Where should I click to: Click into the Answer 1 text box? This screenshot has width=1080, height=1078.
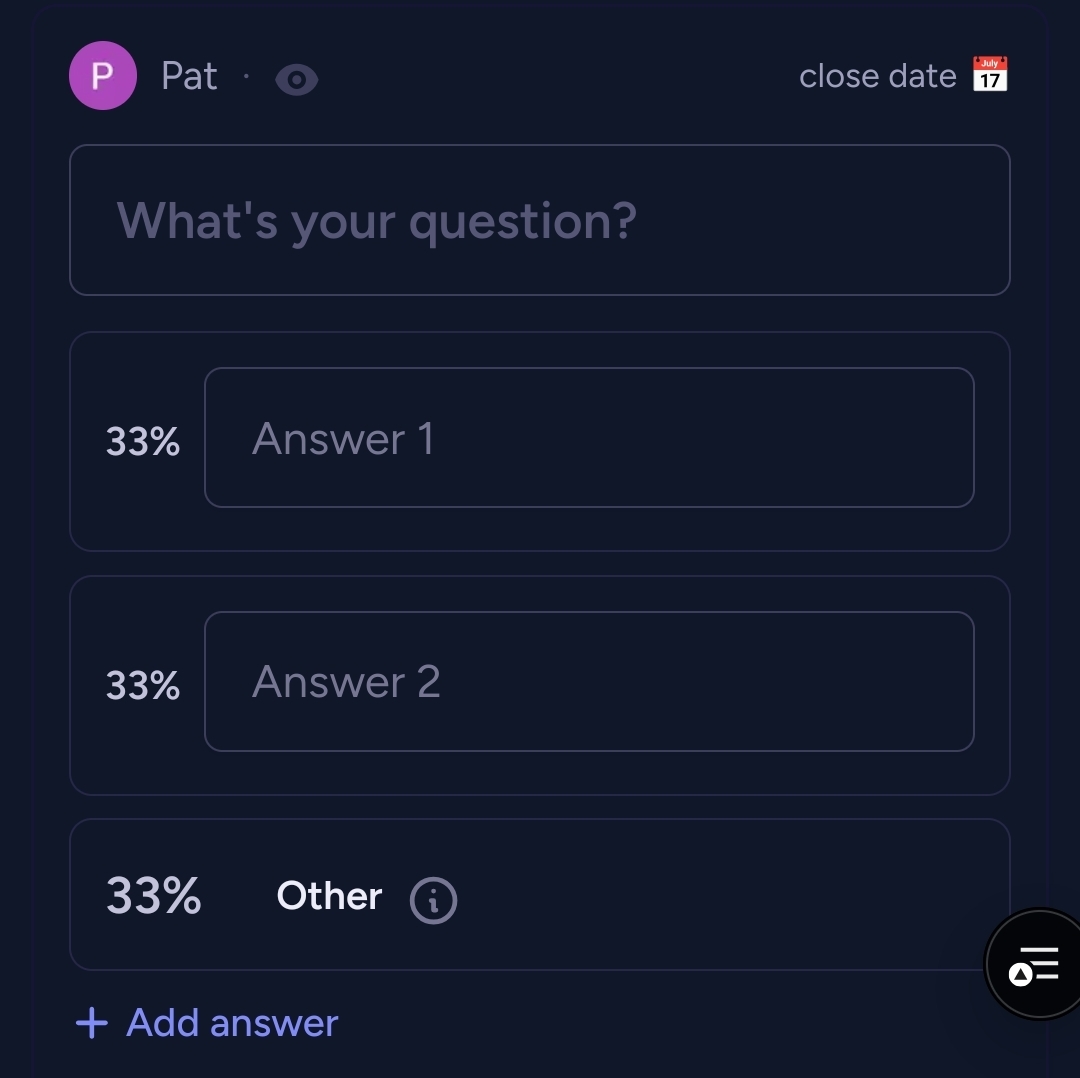(x=588, y=438)
